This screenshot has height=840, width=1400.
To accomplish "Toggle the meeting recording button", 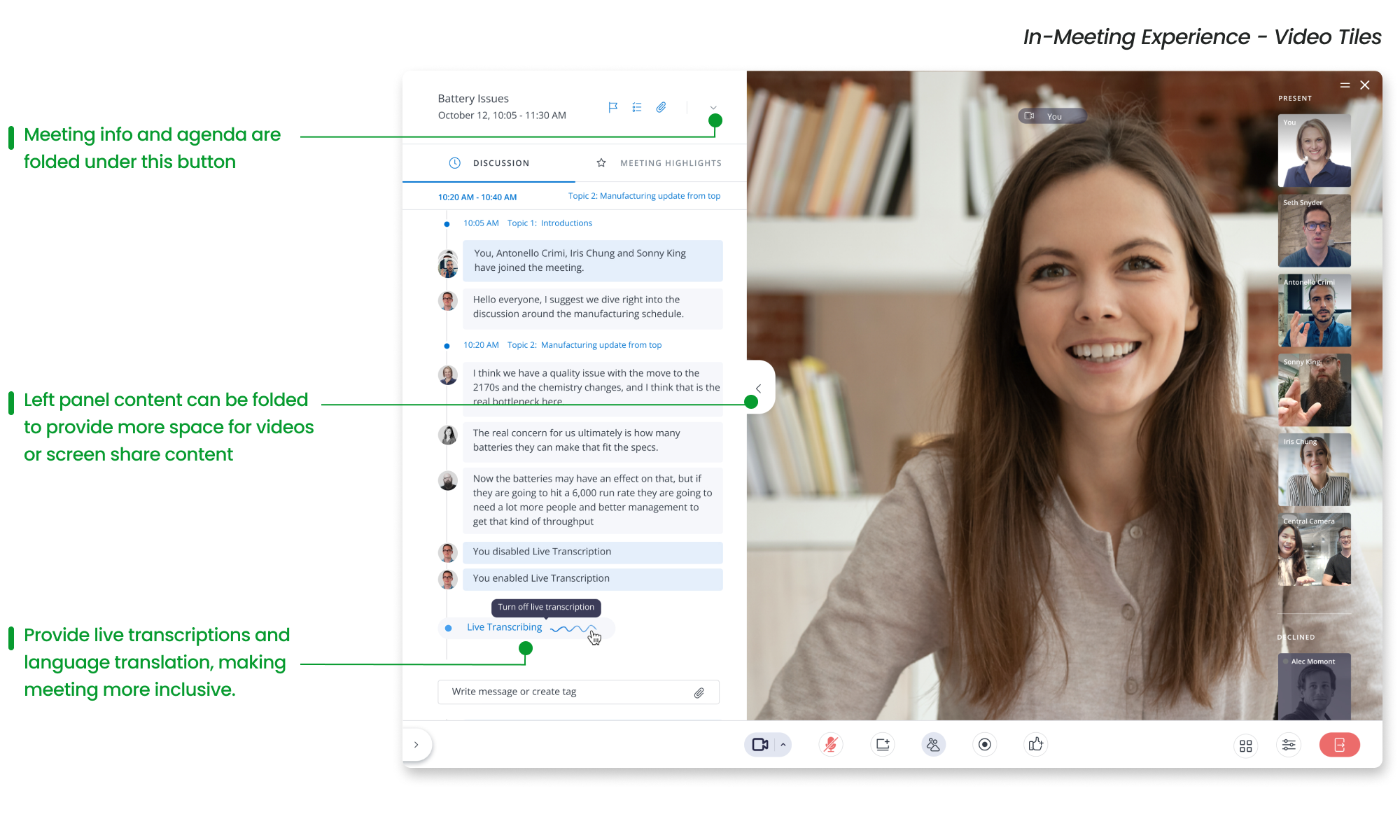I will tap(984, 745).
